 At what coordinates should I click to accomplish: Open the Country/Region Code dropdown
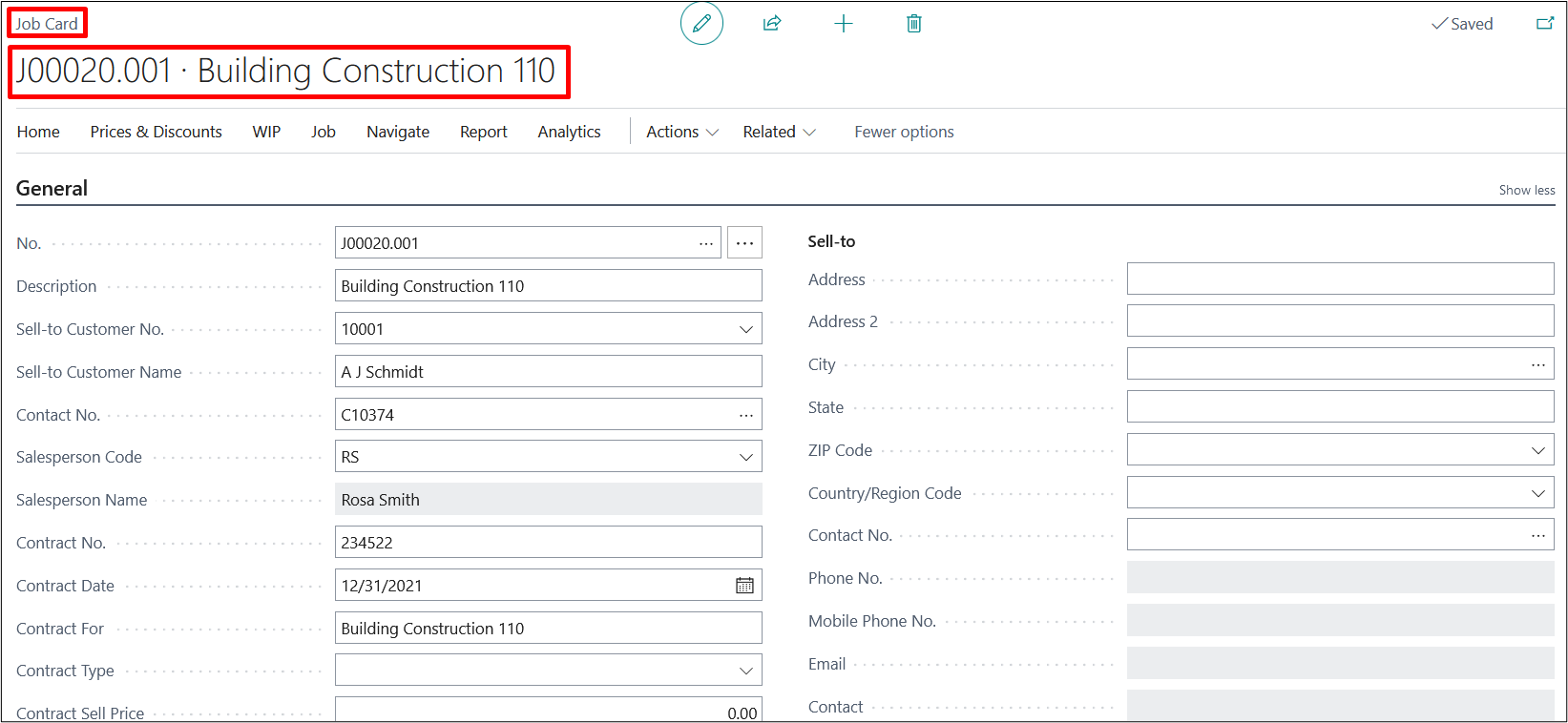[1537, 493]
